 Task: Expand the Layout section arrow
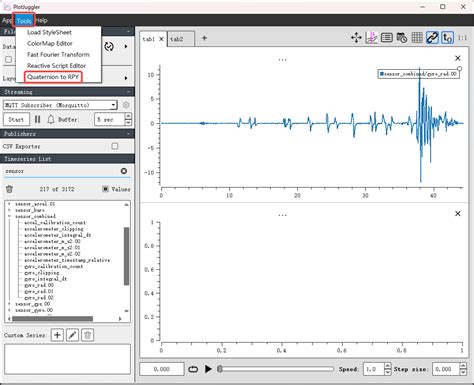[x=126, y=78]
